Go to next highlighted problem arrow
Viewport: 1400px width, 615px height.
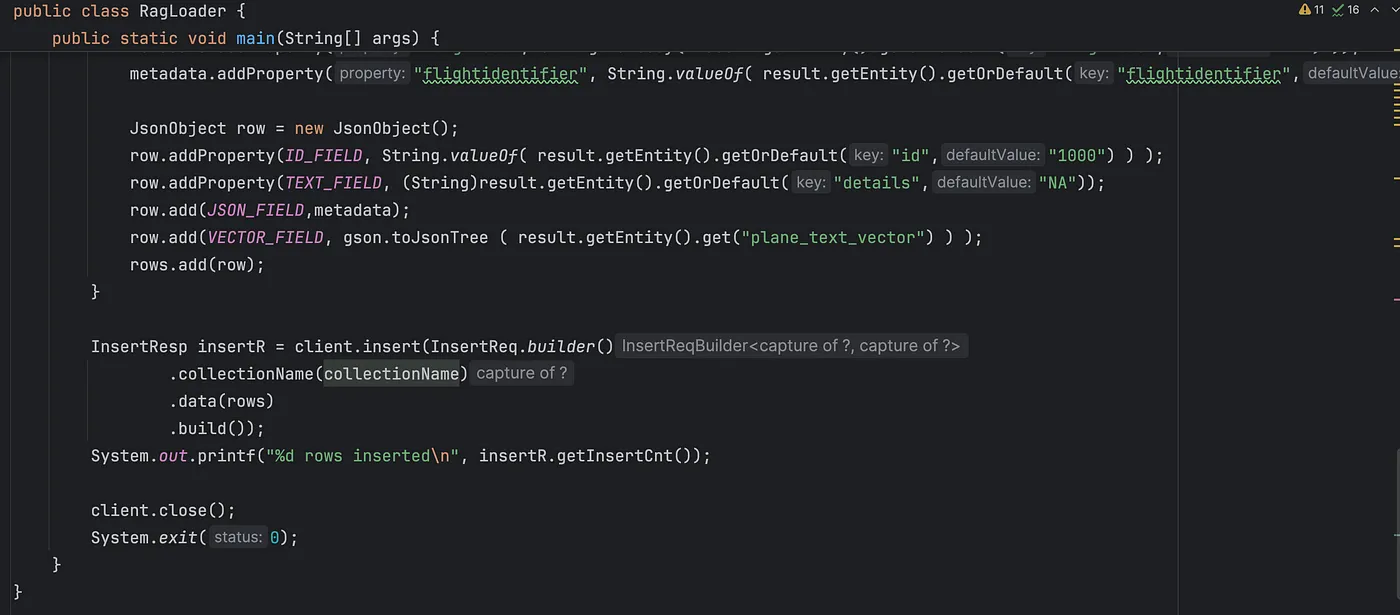pos(1393,10)
